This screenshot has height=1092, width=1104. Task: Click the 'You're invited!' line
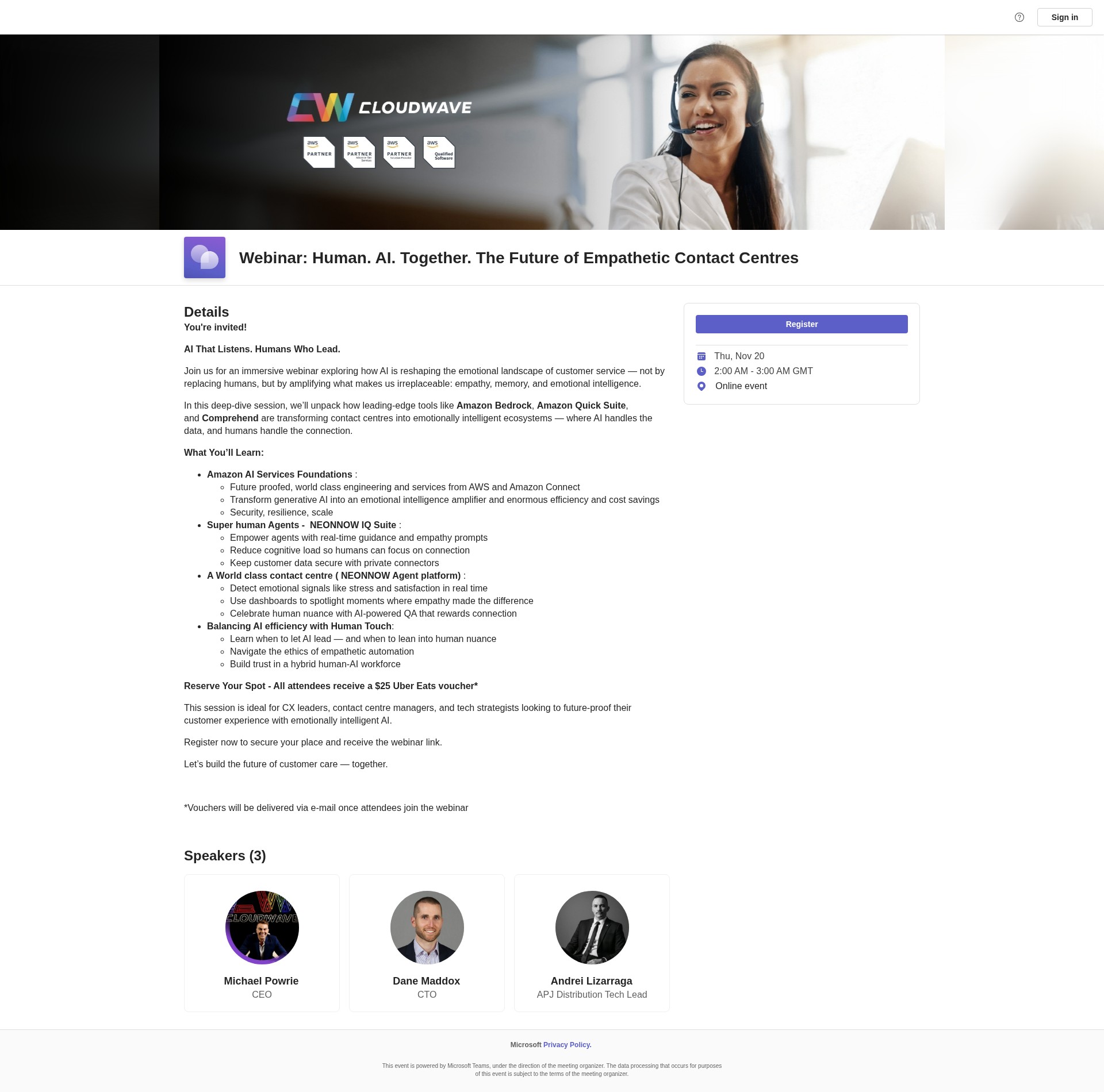(215, 328)
